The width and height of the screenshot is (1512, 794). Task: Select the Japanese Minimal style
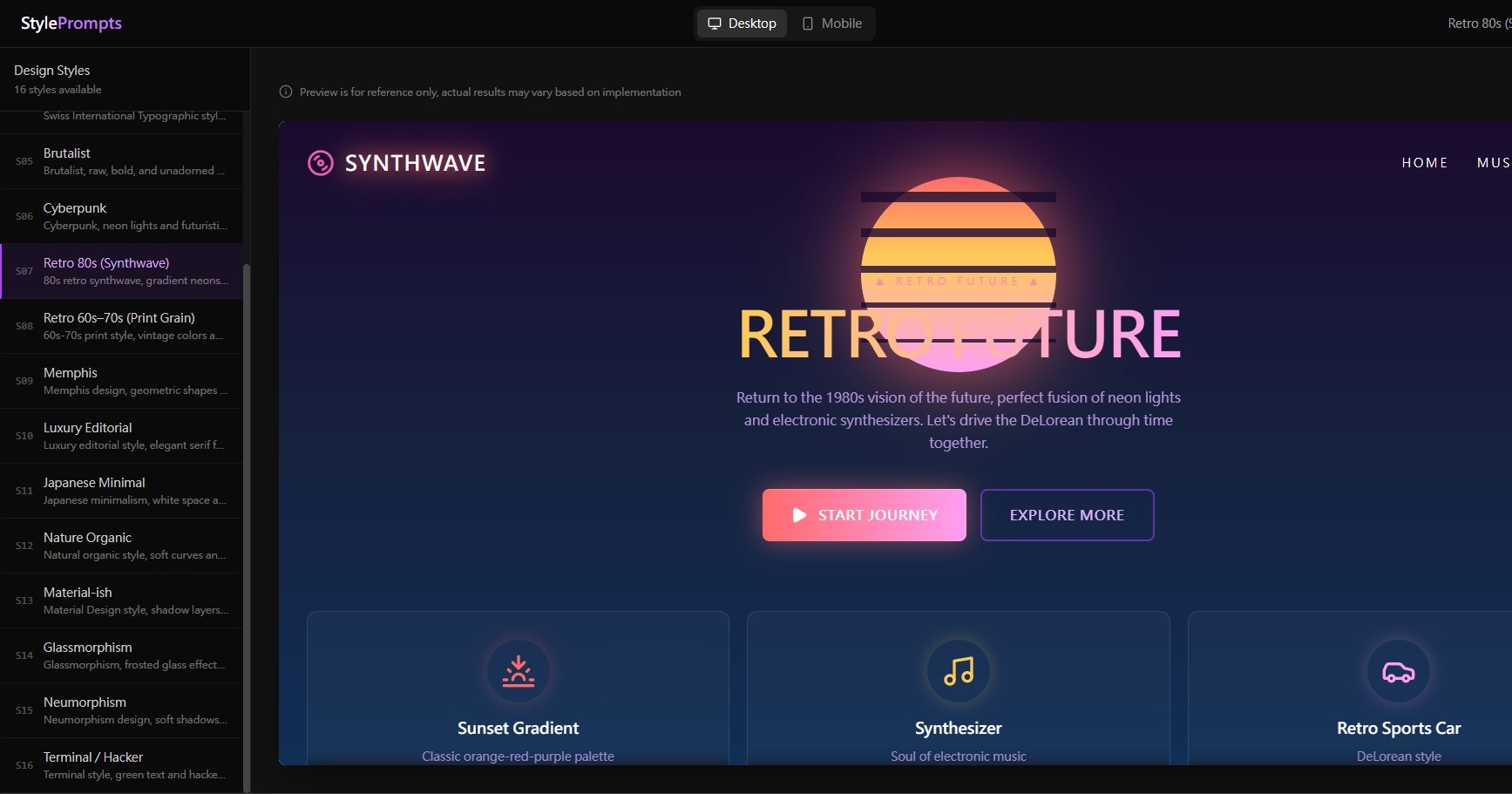122,491
